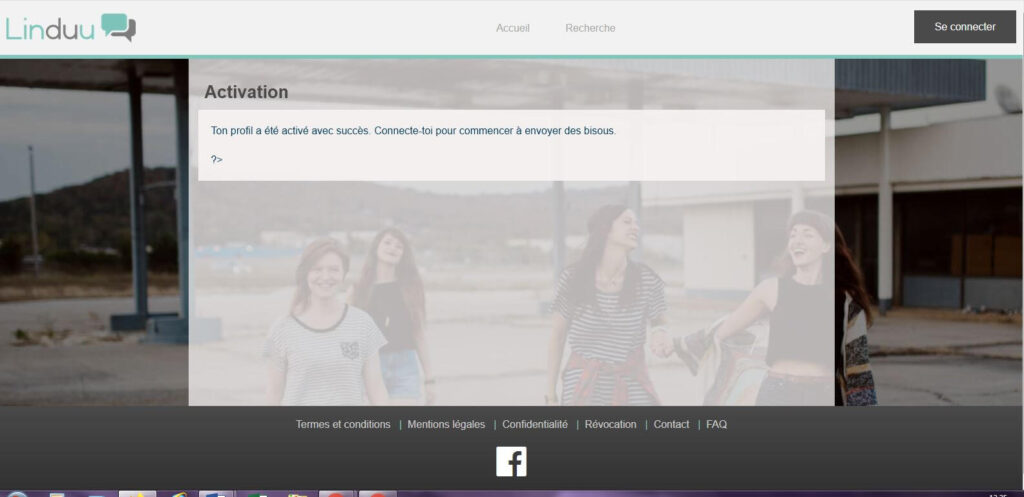Screen dimensions: 1024x497
Task: Open the Facebook page icon in footer
Action: point(511,461)
